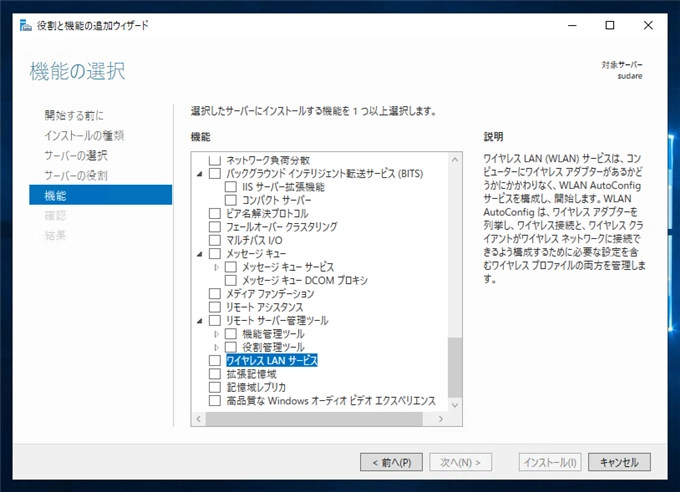
Task: Open インストールの種類 step
Action: coord(84,135)
